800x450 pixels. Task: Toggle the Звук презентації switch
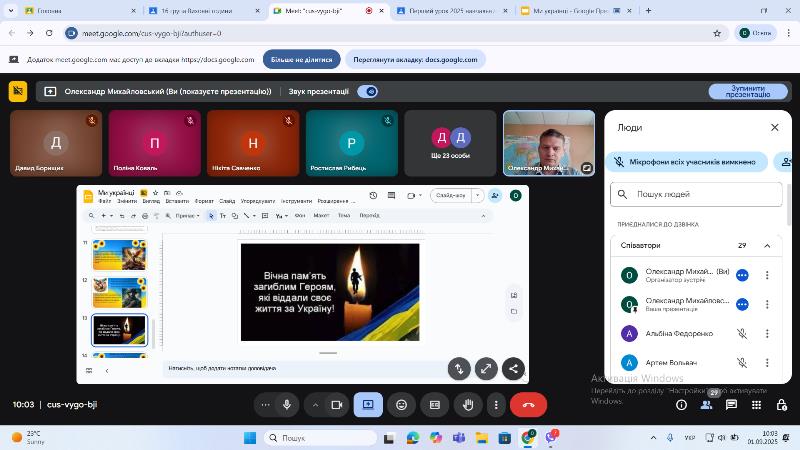click(x=367, y=91)
